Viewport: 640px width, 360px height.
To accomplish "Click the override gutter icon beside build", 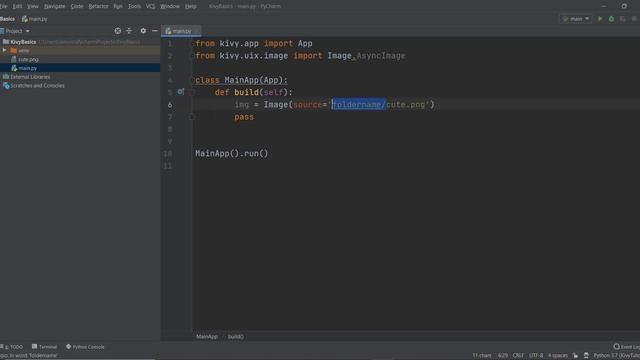I will pyautogui.click(x=180, y=92).
